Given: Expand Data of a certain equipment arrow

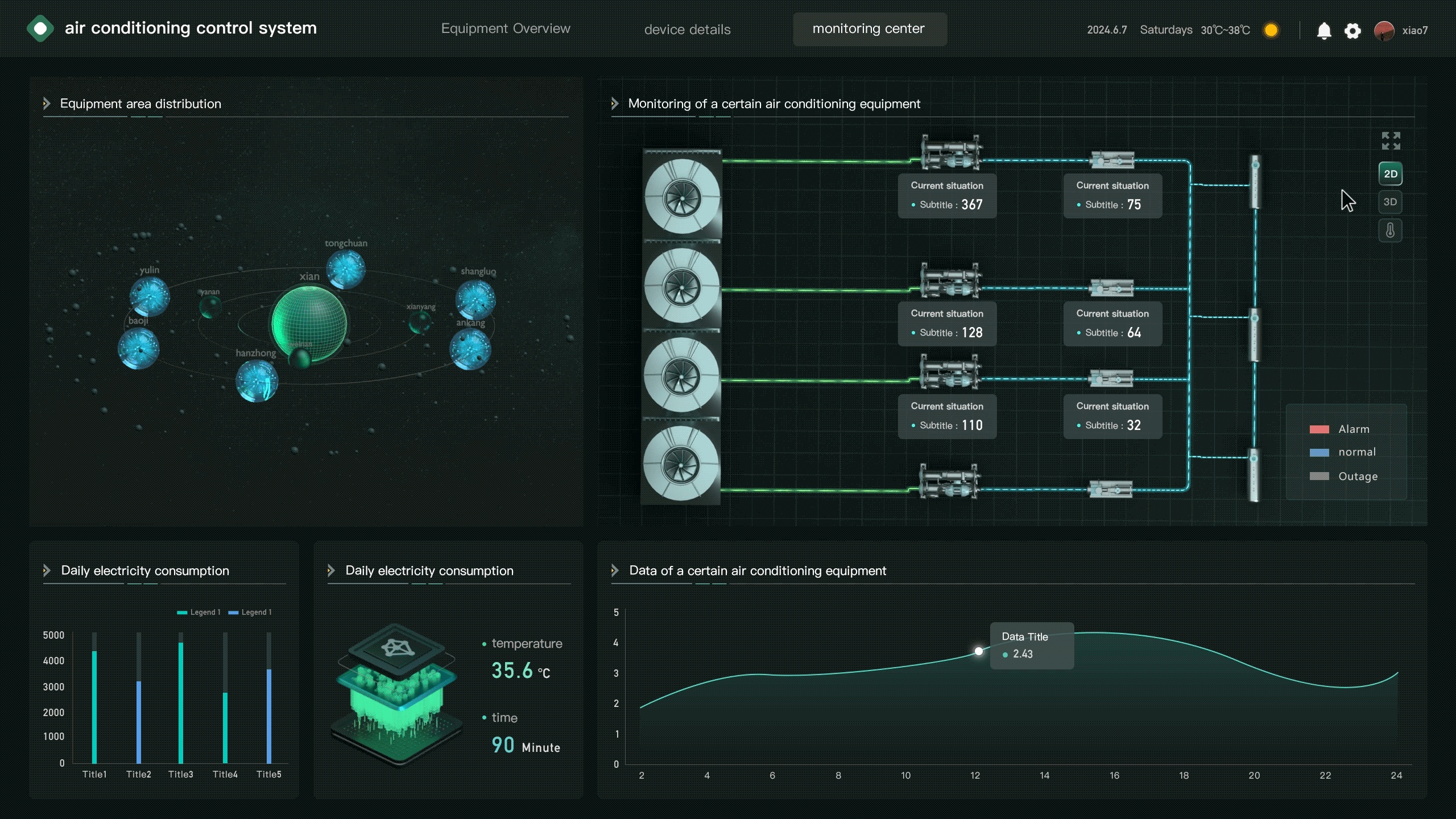Looking at the screenshot, I should [x=615, y=570].
